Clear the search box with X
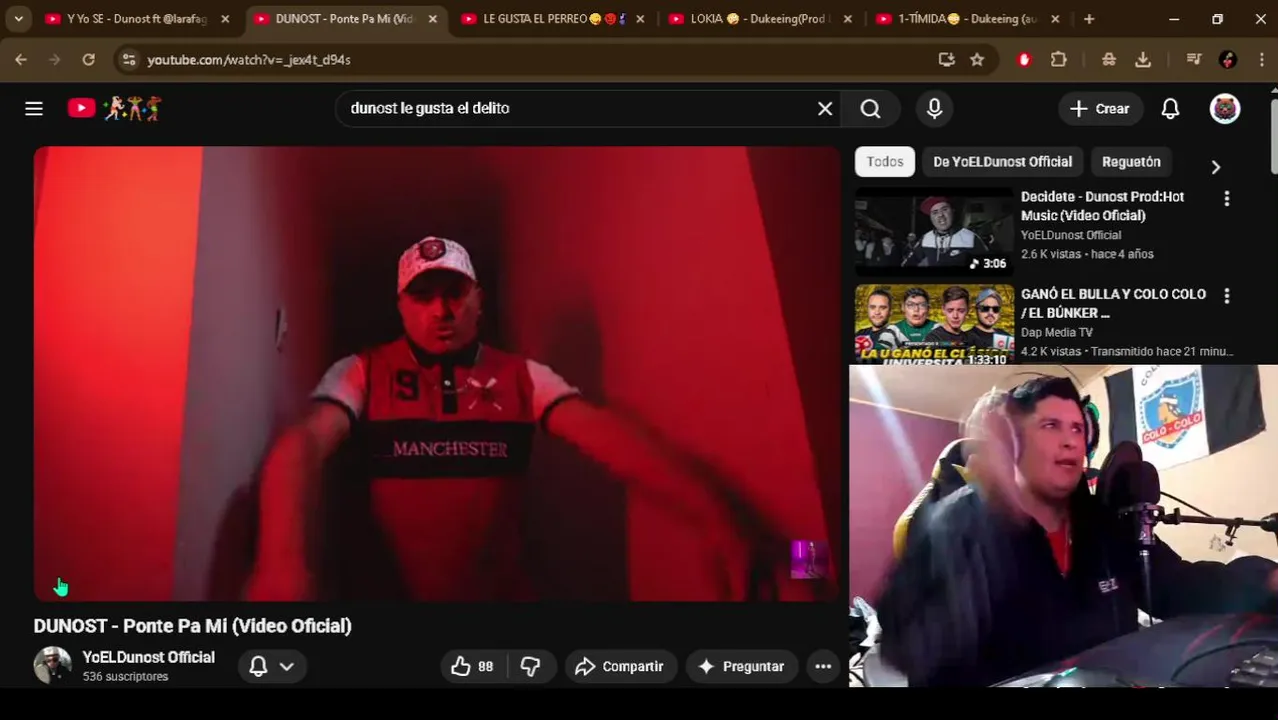1278x720 pixels. coord(825,108)
